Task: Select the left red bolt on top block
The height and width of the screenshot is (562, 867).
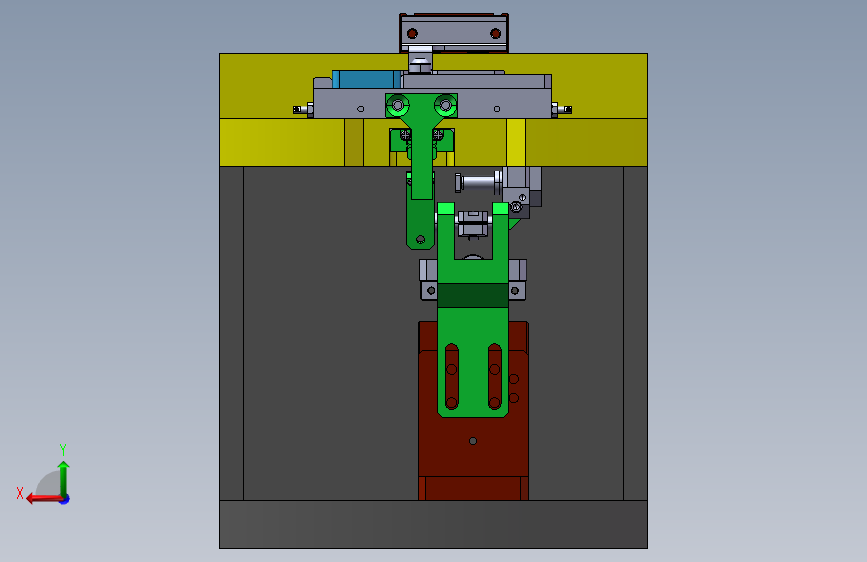Action: click(412, 34)
